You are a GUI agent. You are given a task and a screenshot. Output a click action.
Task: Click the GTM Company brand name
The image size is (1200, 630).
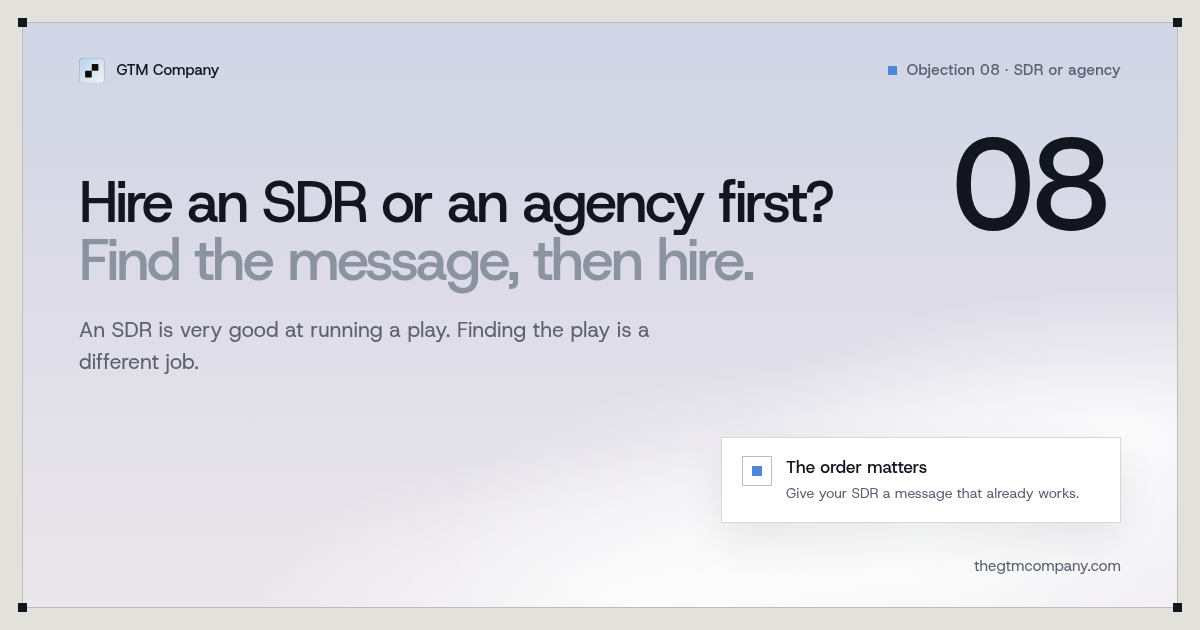click(x=167, y=70)
